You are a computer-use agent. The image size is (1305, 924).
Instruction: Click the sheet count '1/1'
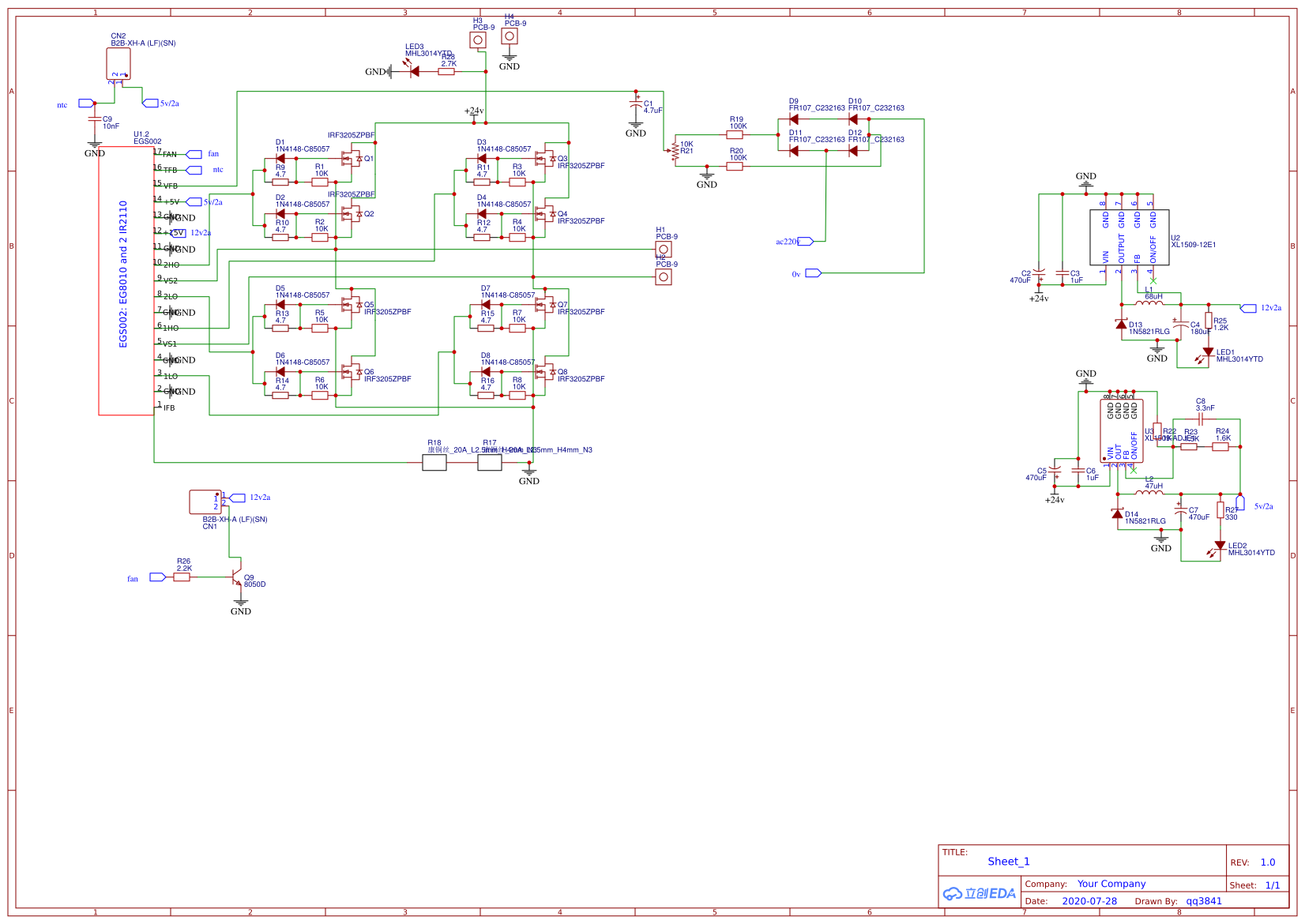tap(1273, 885)
